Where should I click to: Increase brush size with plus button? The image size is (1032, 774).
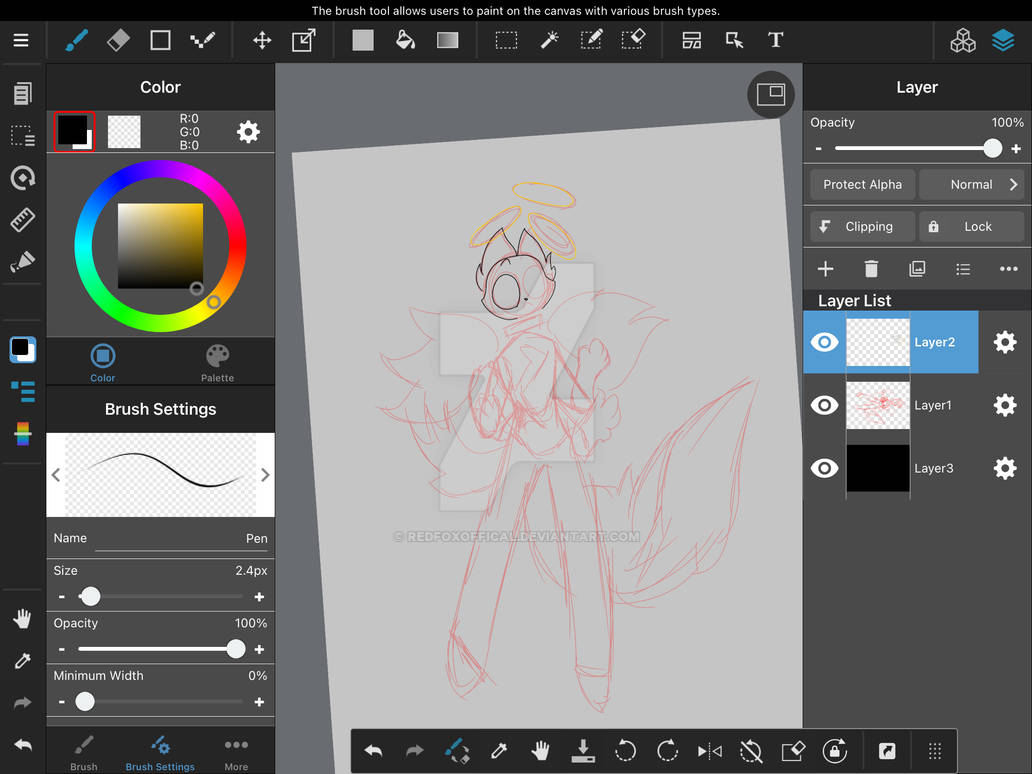click(x=259, y=597)
